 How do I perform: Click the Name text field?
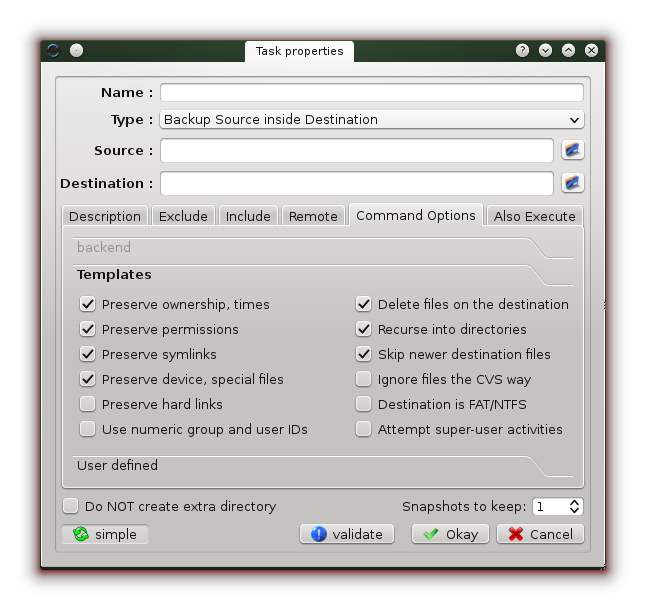click(371, 93)
